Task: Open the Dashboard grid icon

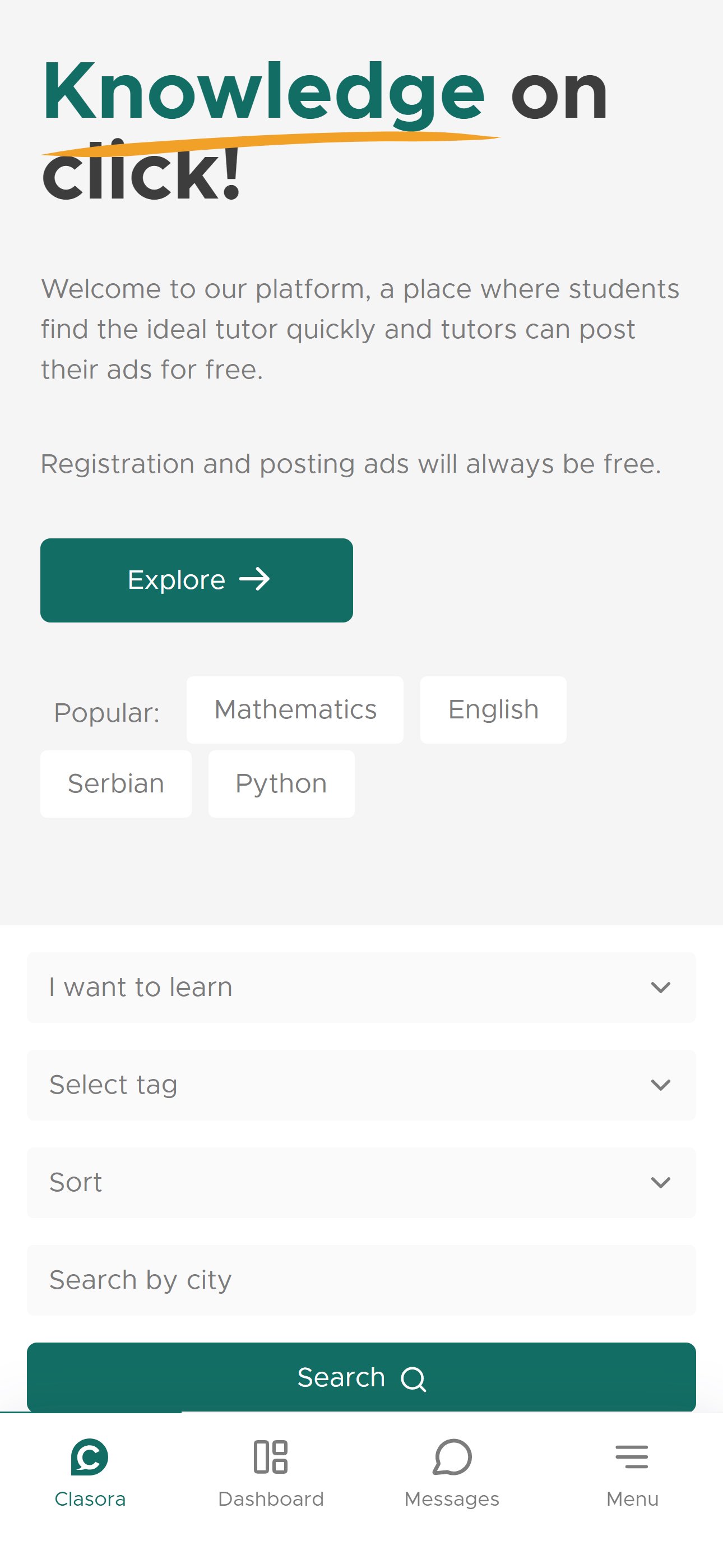Action: 270,1456
